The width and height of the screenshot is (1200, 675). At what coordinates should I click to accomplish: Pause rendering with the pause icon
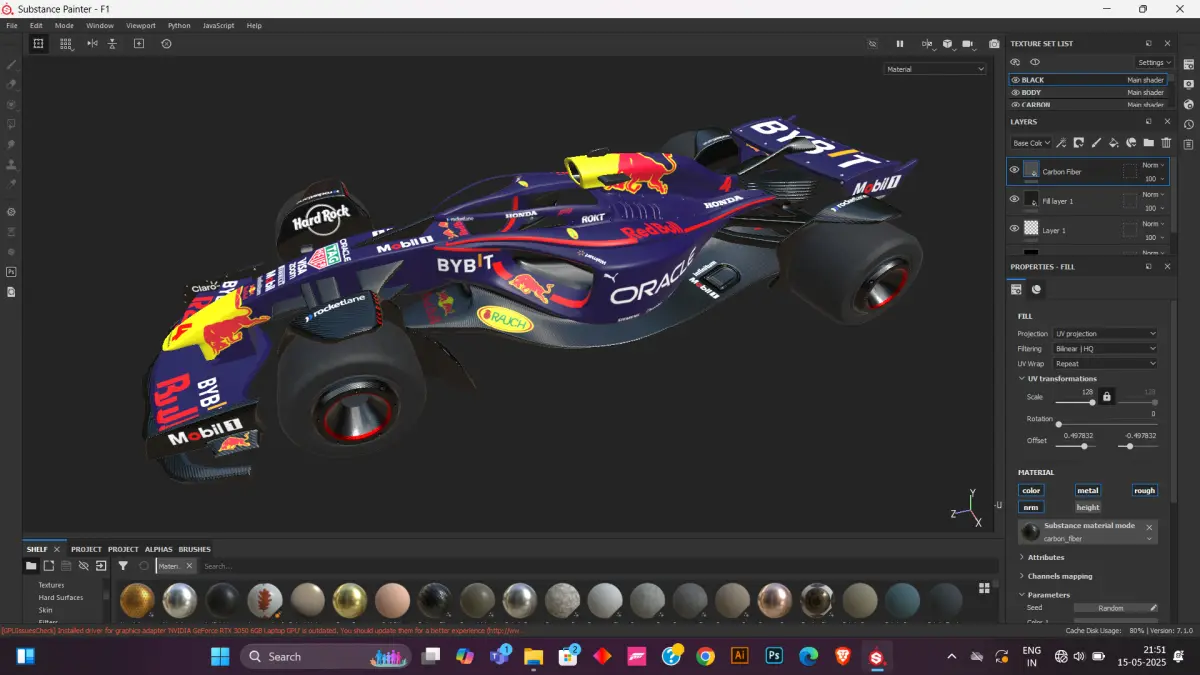coord(900,44)
